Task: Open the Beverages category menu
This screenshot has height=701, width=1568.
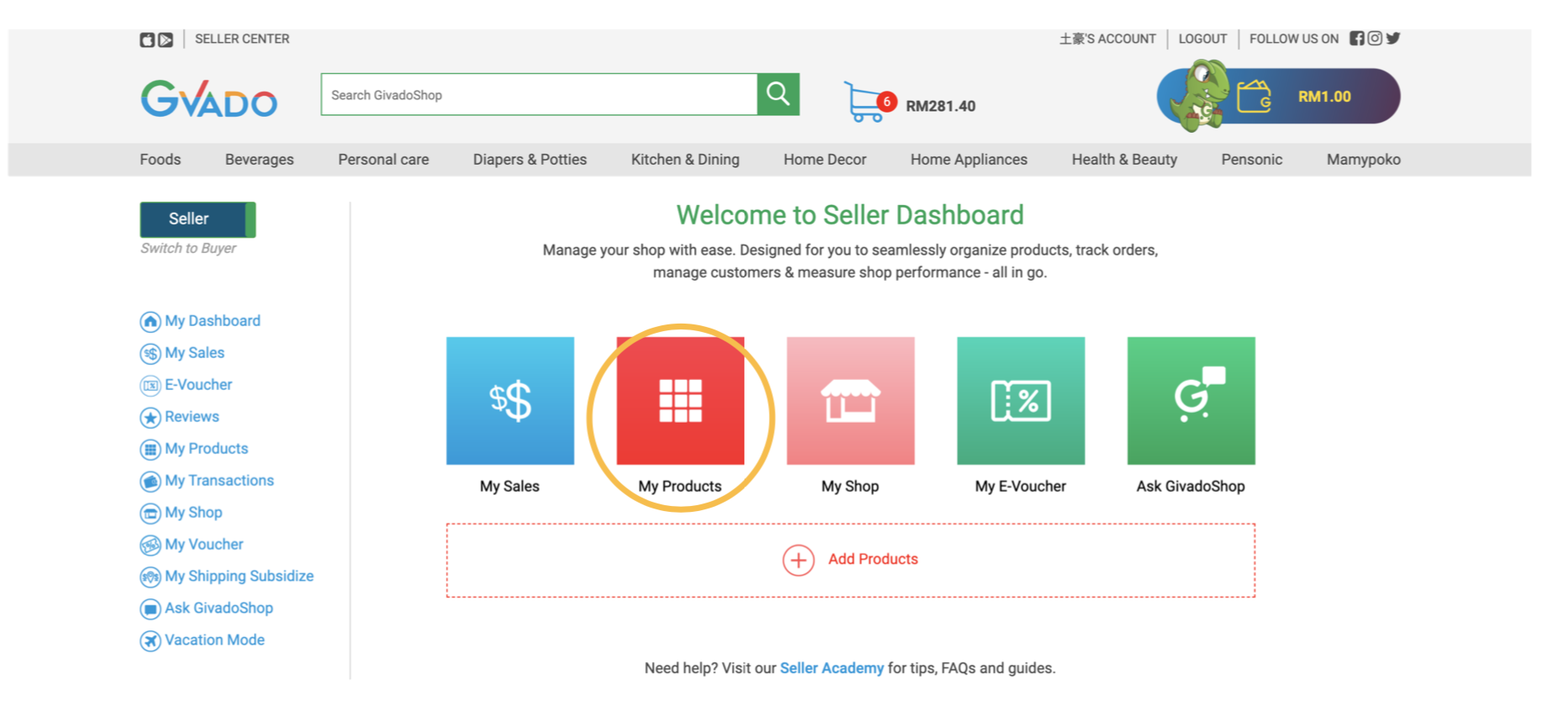Action: 260,160
